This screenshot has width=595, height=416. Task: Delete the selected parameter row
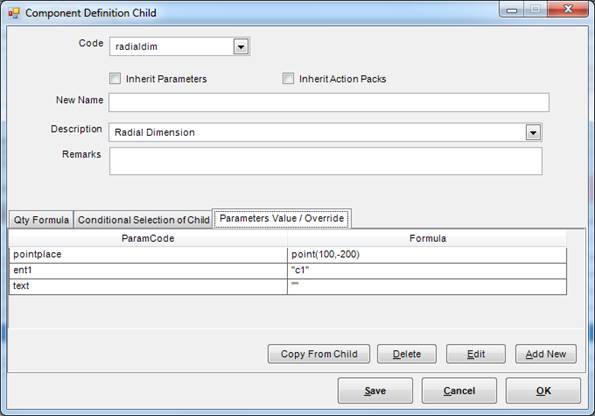[407, 354]
